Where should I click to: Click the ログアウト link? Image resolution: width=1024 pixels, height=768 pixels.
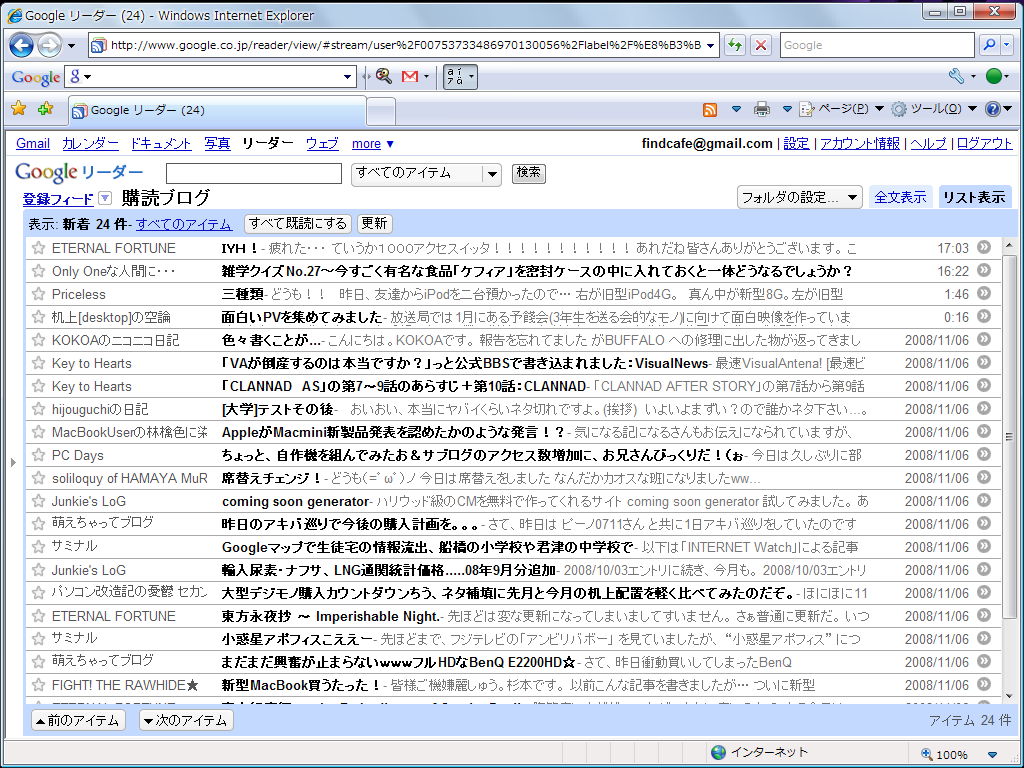point(984,144)
